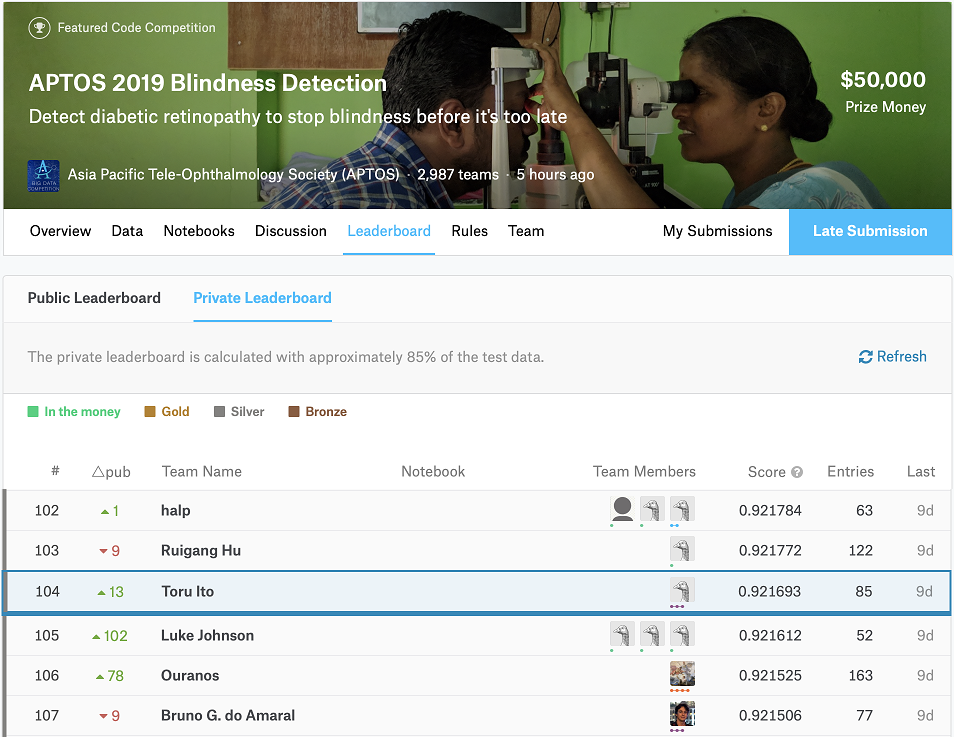Open the Rules tab
Screen dimensions: 954x737
[x=470, y=231]
